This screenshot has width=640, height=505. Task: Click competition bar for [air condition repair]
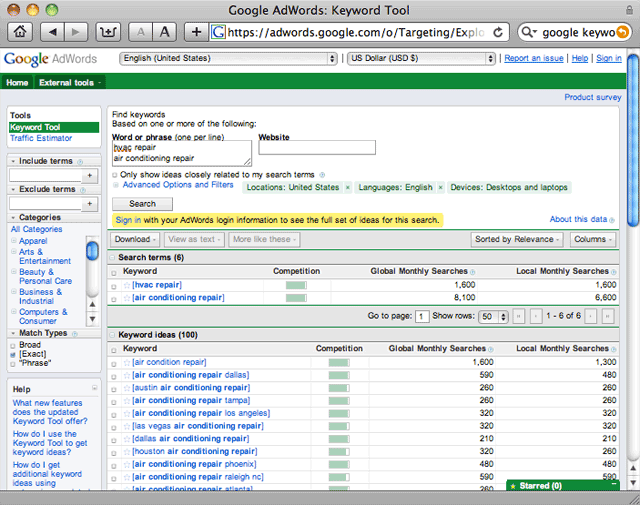coord(339,363)
